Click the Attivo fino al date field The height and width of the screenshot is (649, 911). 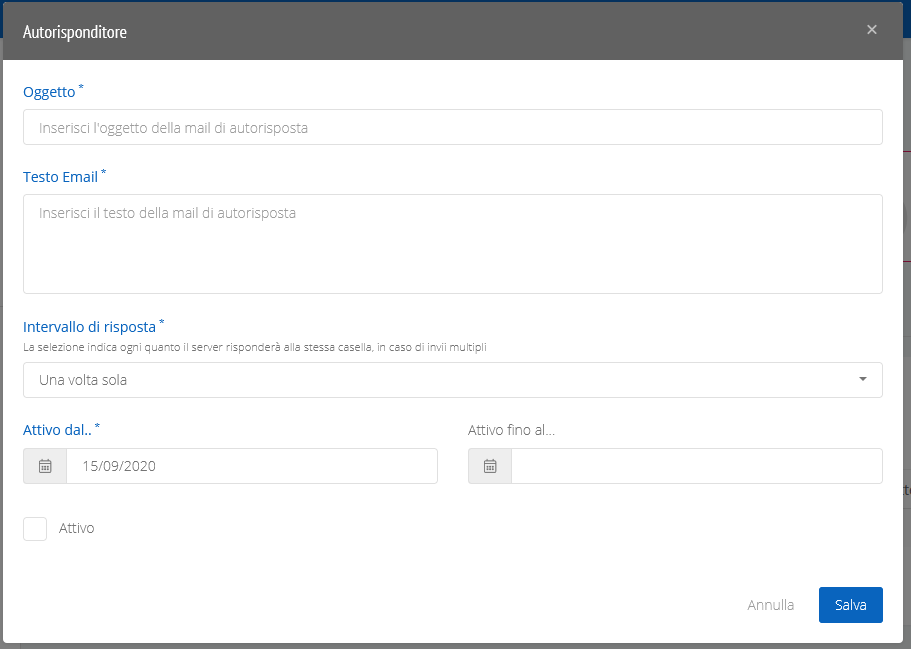(x=697, y=466)
